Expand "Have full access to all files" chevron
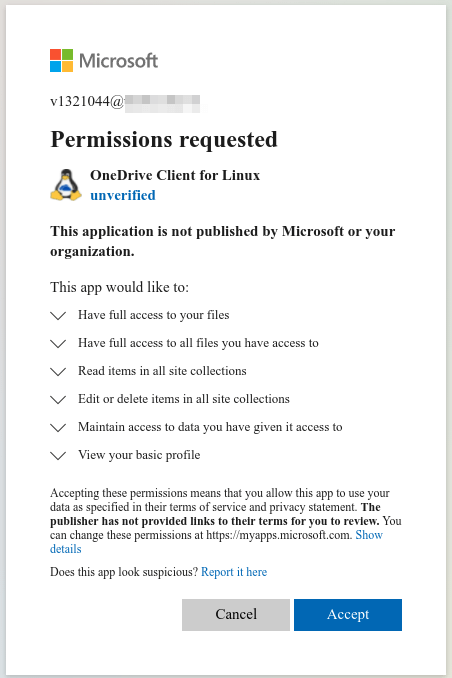Image resolution: width=452 pixels, height=678 pixels. point(58,344)
